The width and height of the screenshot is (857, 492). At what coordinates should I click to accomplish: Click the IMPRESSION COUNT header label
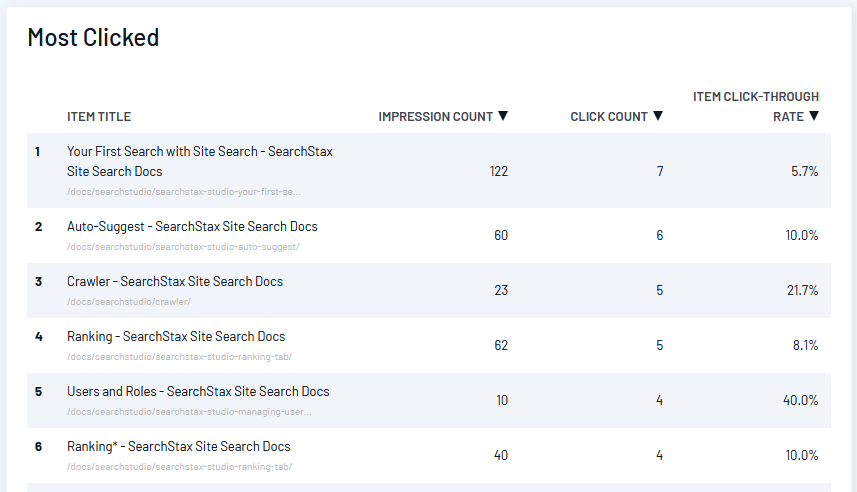click(436, 116)
